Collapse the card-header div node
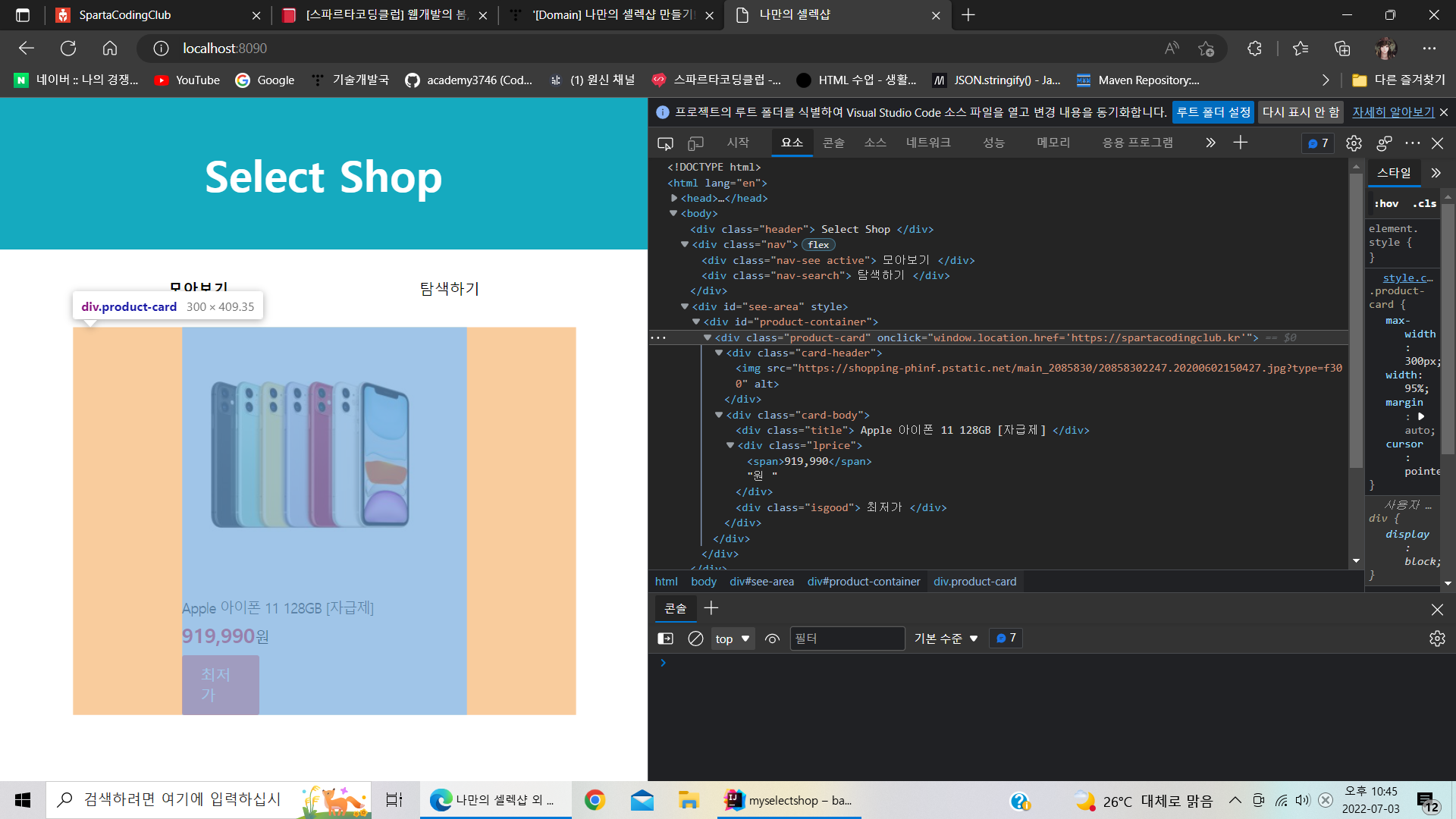The width and height of the screenshot is (1456, 819). 718,353
